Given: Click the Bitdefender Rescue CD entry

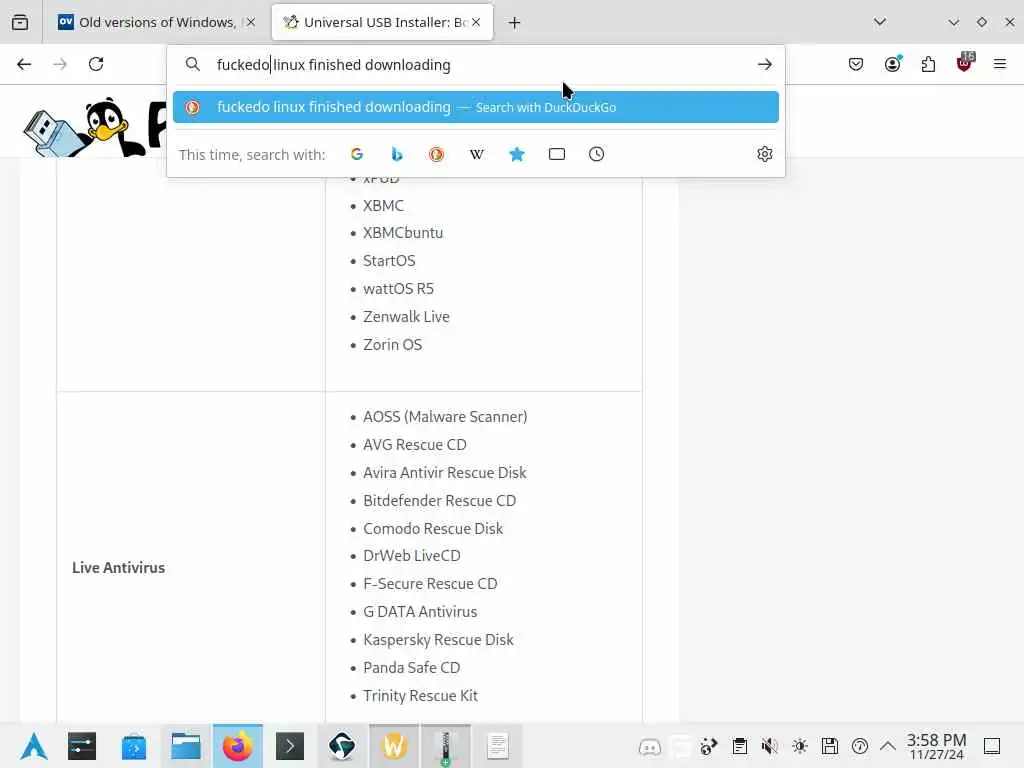Looking at the screenshot, I should [440, 500].
